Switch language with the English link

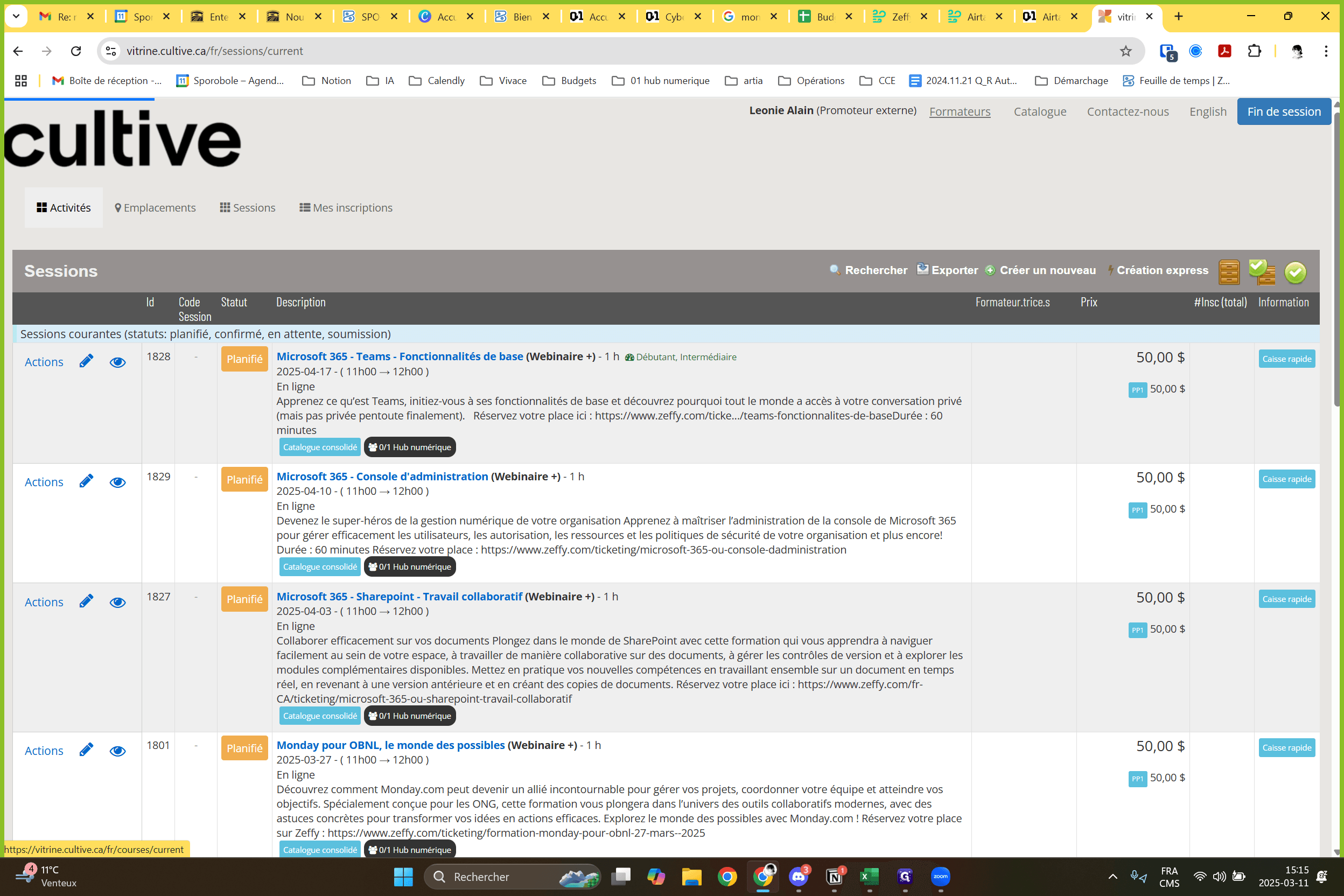pos(1207,111)
